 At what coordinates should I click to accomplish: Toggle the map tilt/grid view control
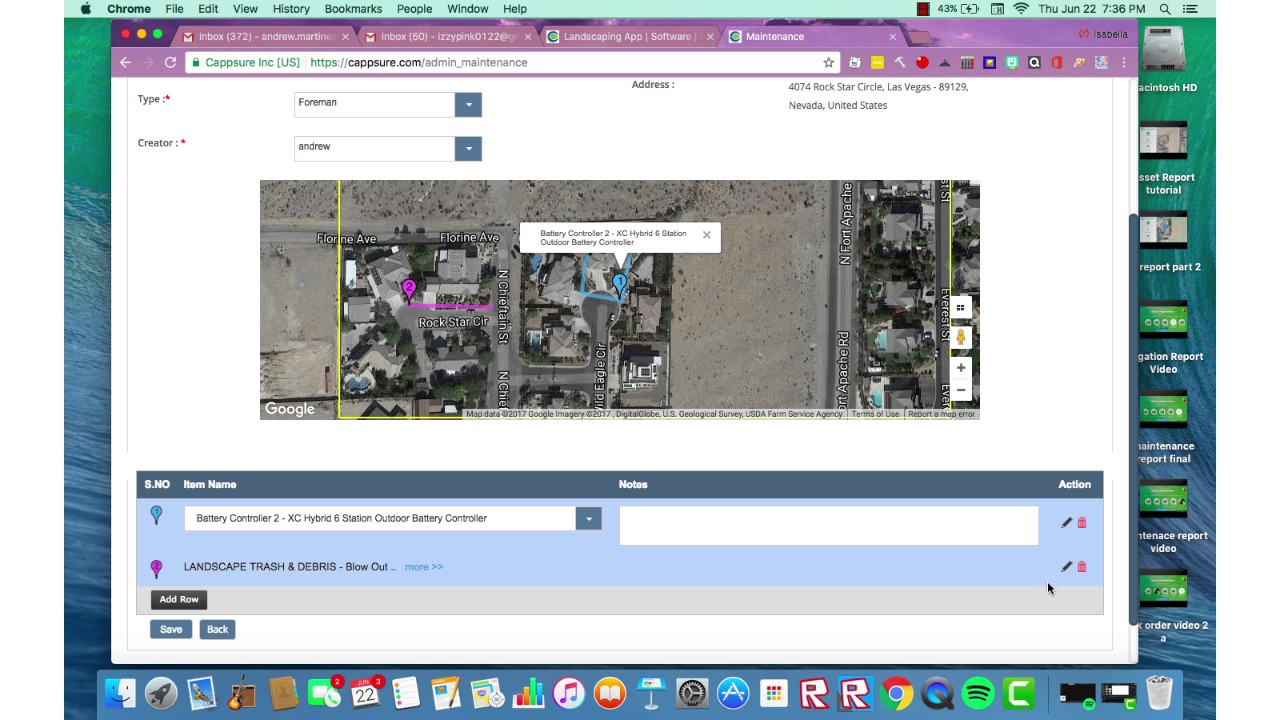point(961,308)
